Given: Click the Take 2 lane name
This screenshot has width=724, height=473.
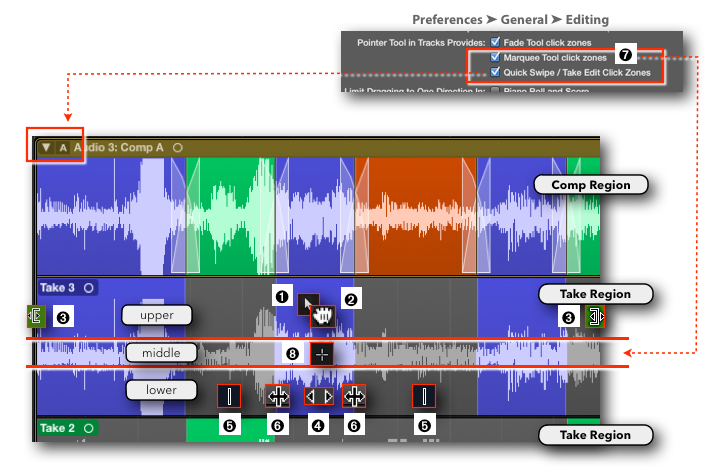Looking at the screenshot, I should point(57,428).
